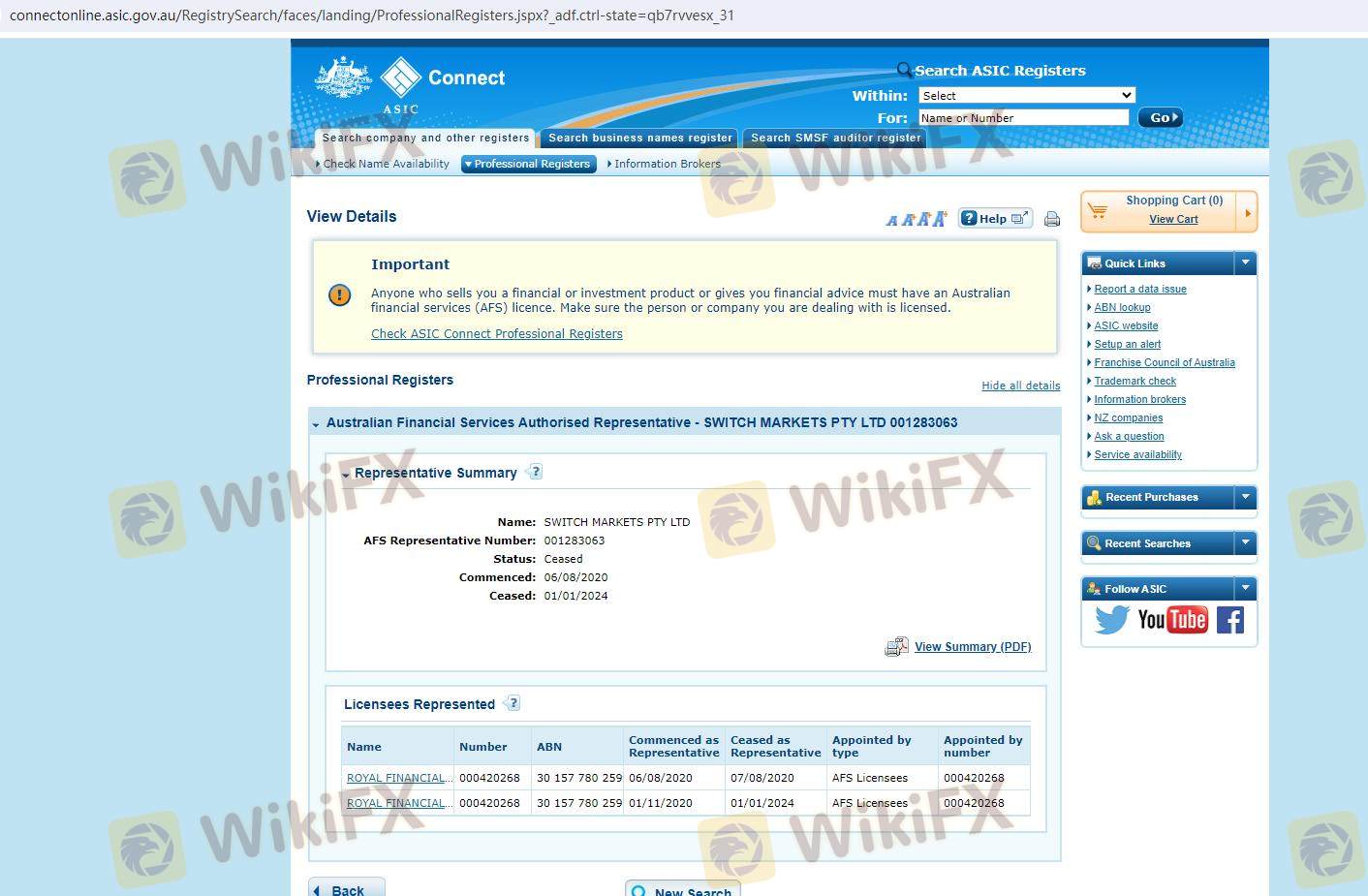Open help icon beside Representative Summary

pos(535,472)
